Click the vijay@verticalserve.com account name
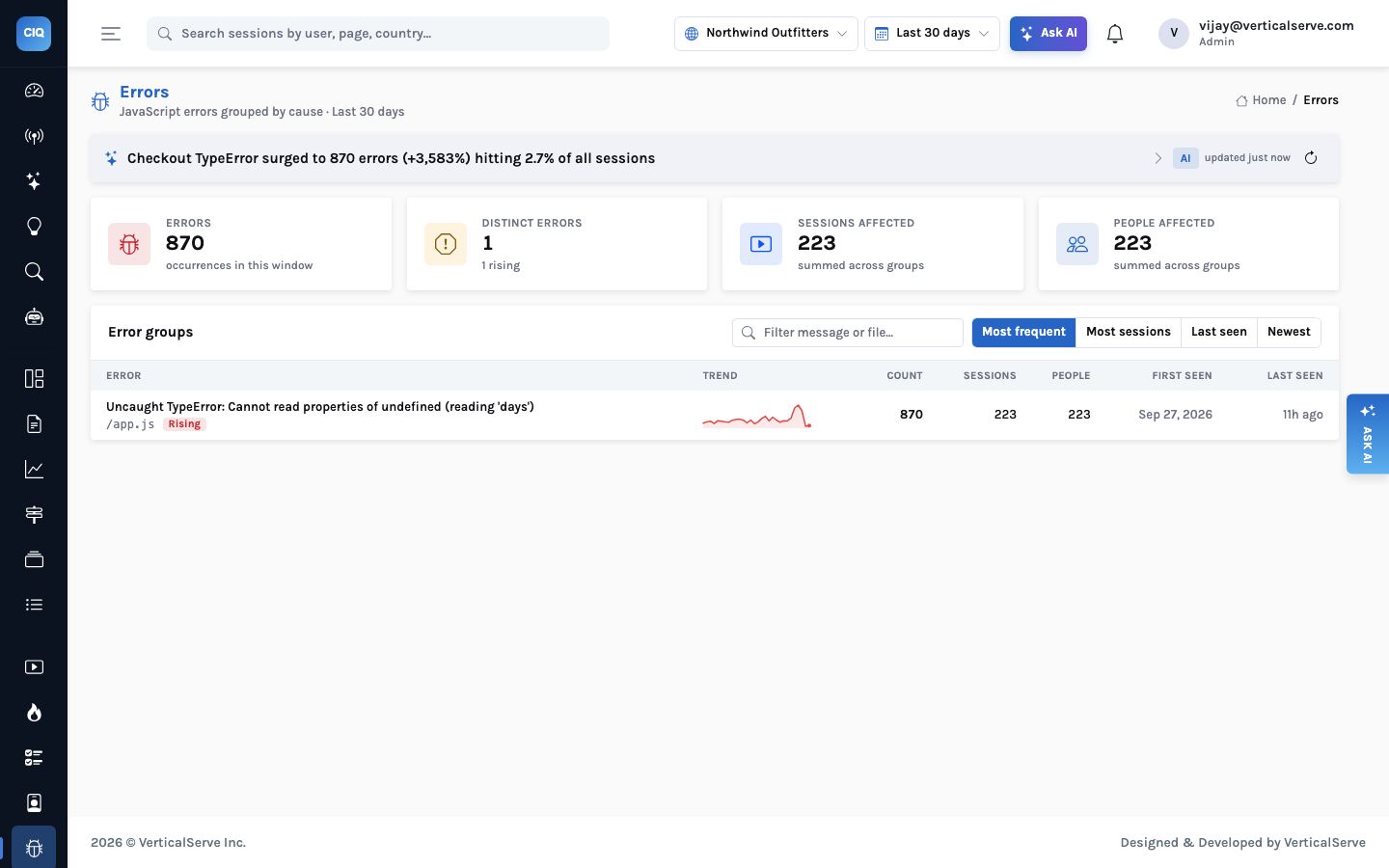Screen dimensions: 1389x868 tap(1276, 26)
